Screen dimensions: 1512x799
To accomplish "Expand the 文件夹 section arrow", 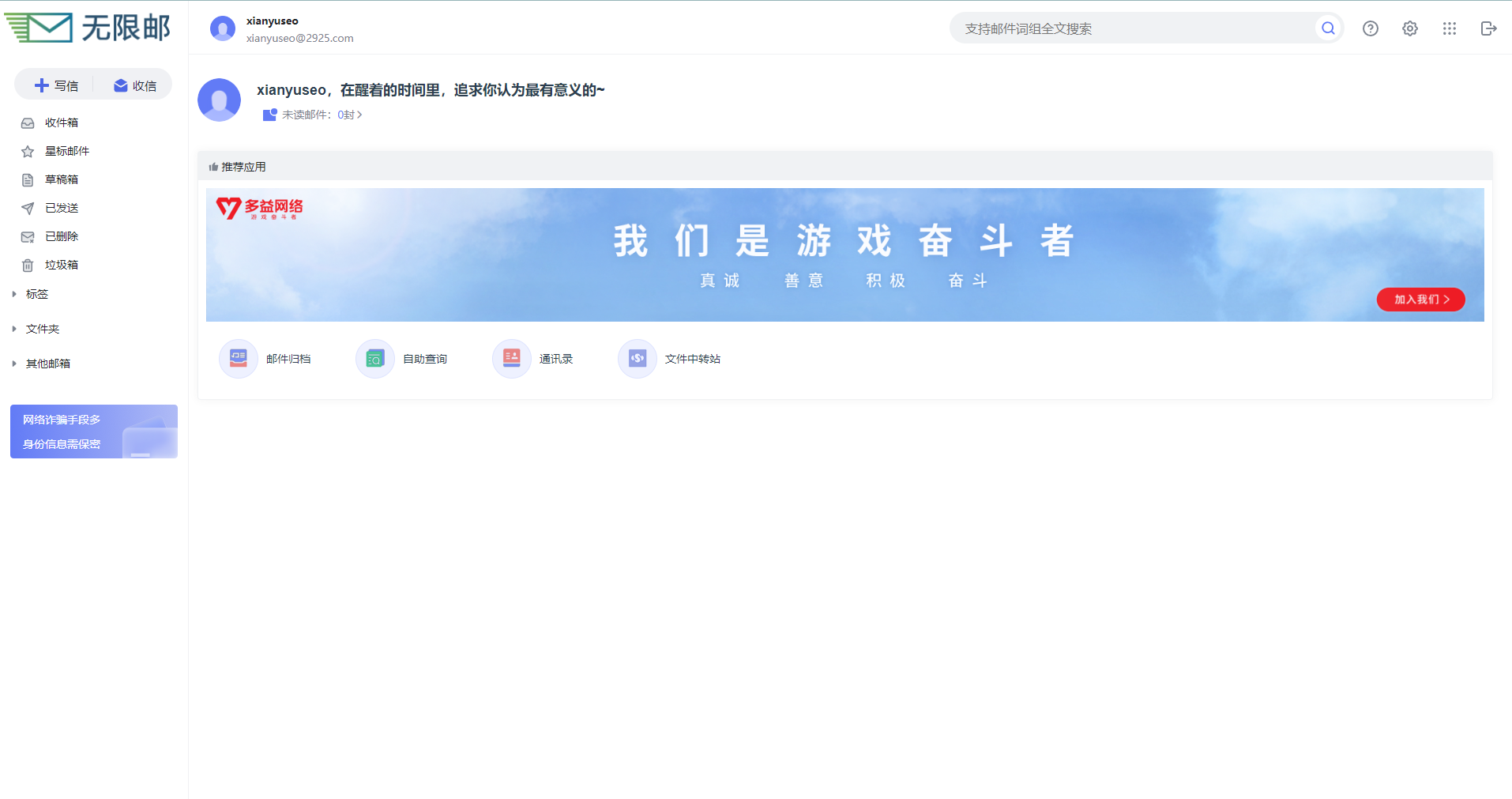I will tap(14, 329).
